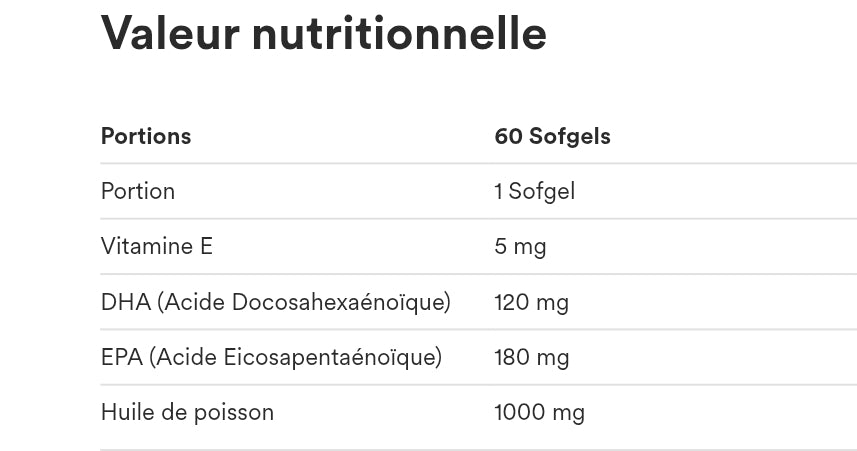Click the 180 mg EPA value
This screenshot has height=451, width=857.
pos(532,358)
